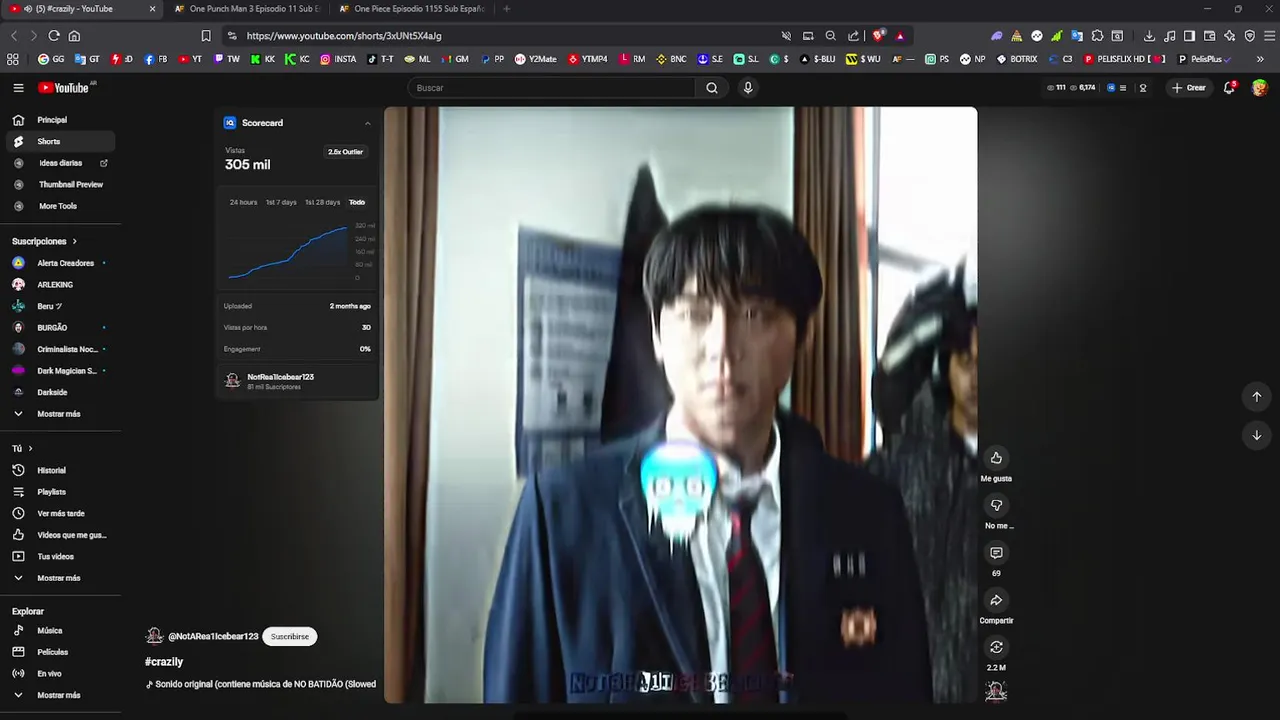Go to next short with down arrow
Screen dimensions: 1280x720
1257,435
